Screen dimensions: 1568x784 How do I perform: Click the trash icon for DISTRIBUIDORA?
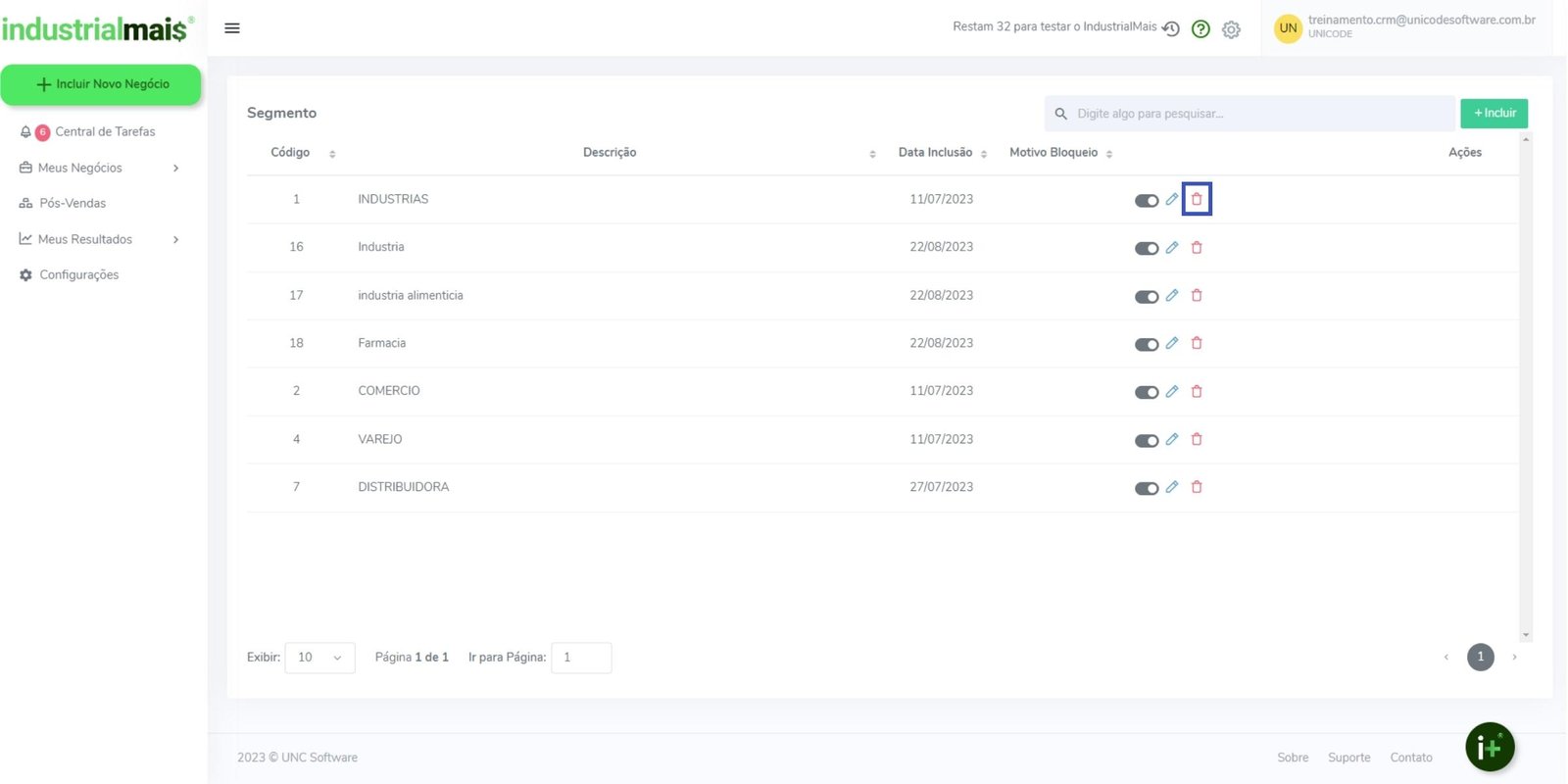pyautogui.click(x=1197, y=487)
